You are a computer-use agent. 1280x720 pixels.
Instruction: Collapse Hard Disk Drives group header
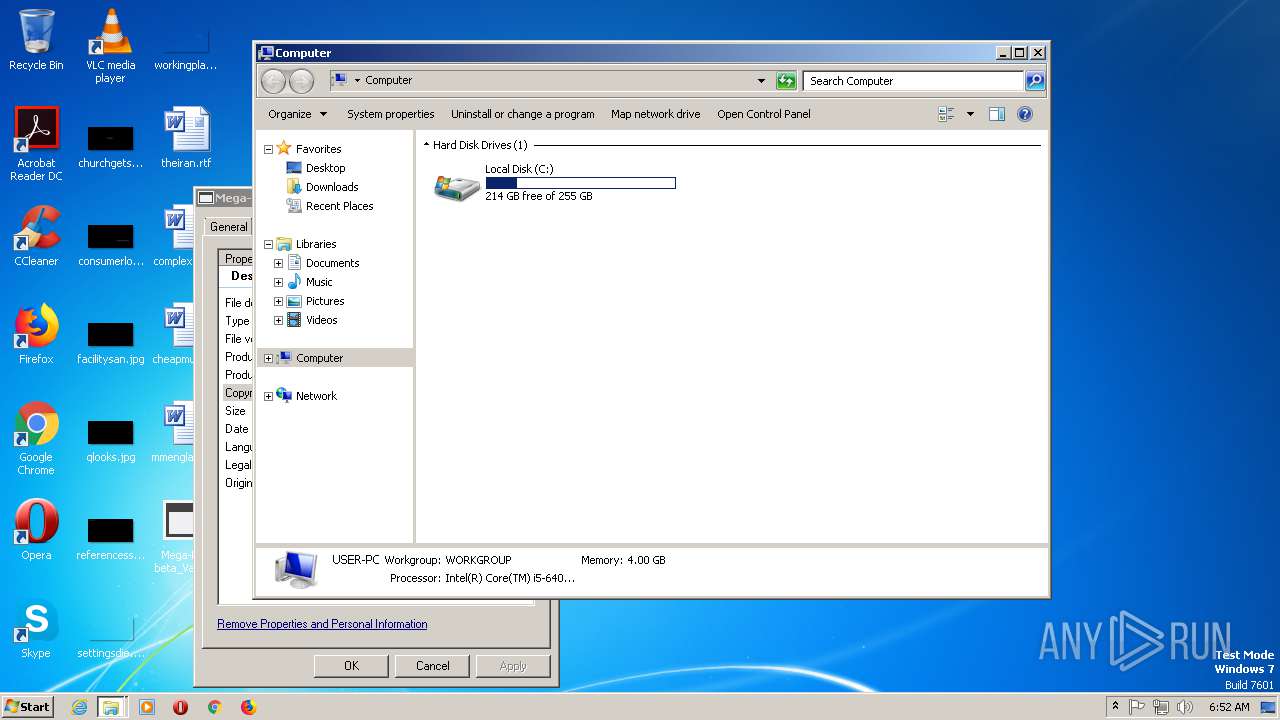[x=428, y=145]
